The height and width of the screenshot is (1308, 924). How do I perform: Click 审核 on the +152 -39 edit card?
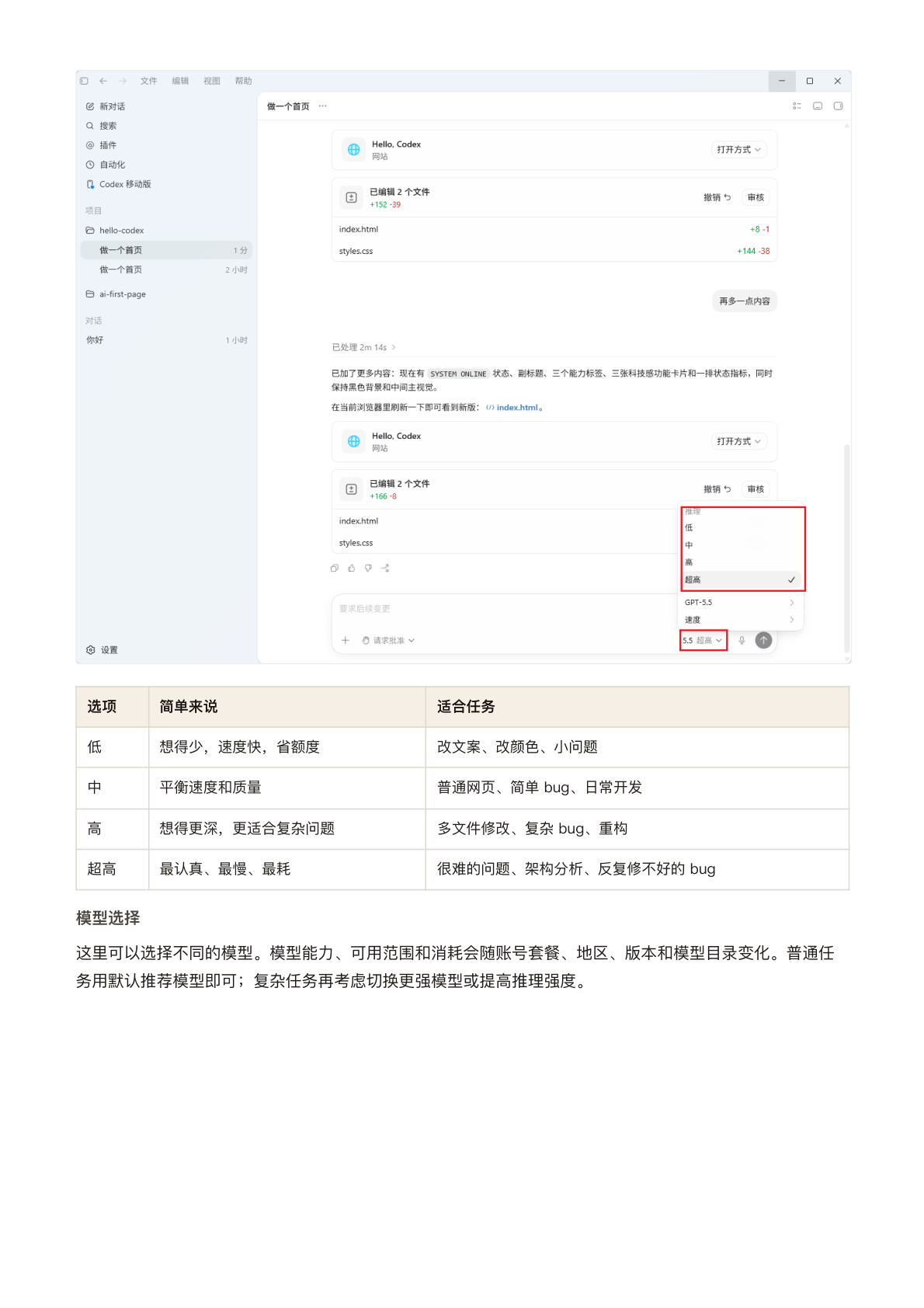coord(756,198)
